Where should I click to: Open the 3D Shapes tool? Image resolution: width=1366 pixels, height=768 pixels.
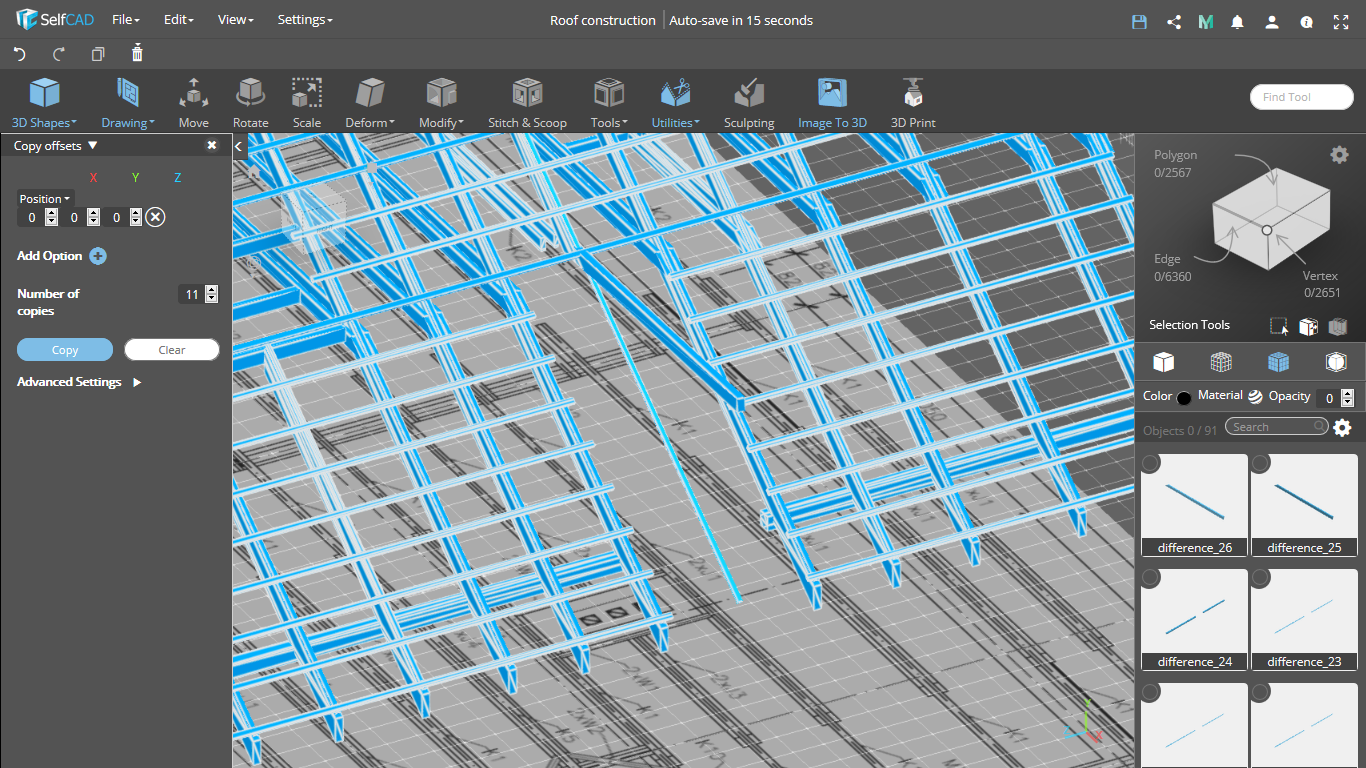(44, 103)
